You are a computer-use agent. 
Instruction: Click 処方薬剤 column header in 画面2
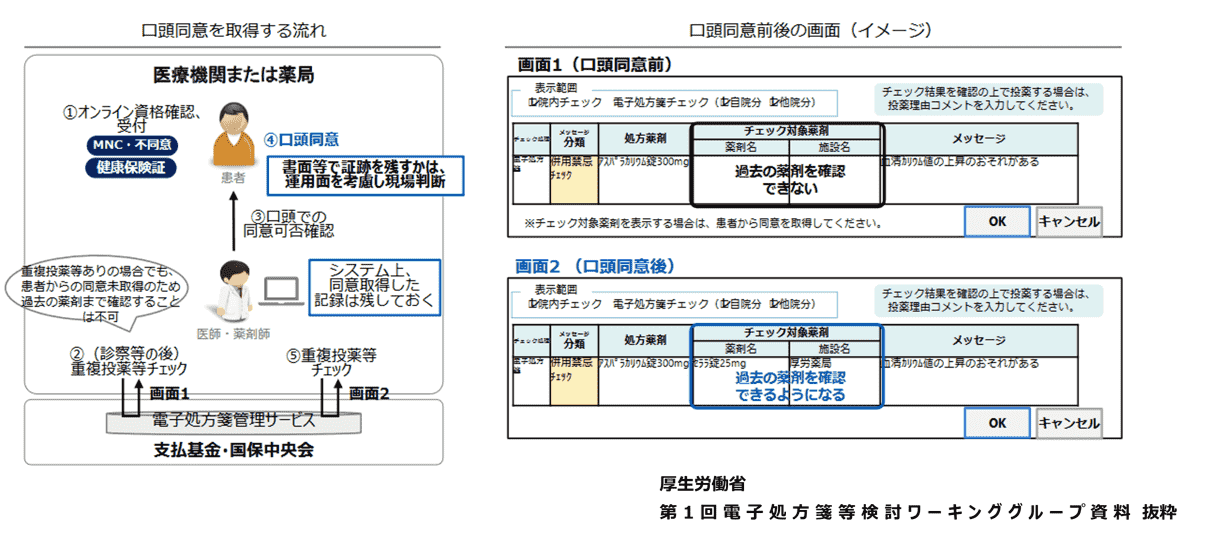coord(644,341)
